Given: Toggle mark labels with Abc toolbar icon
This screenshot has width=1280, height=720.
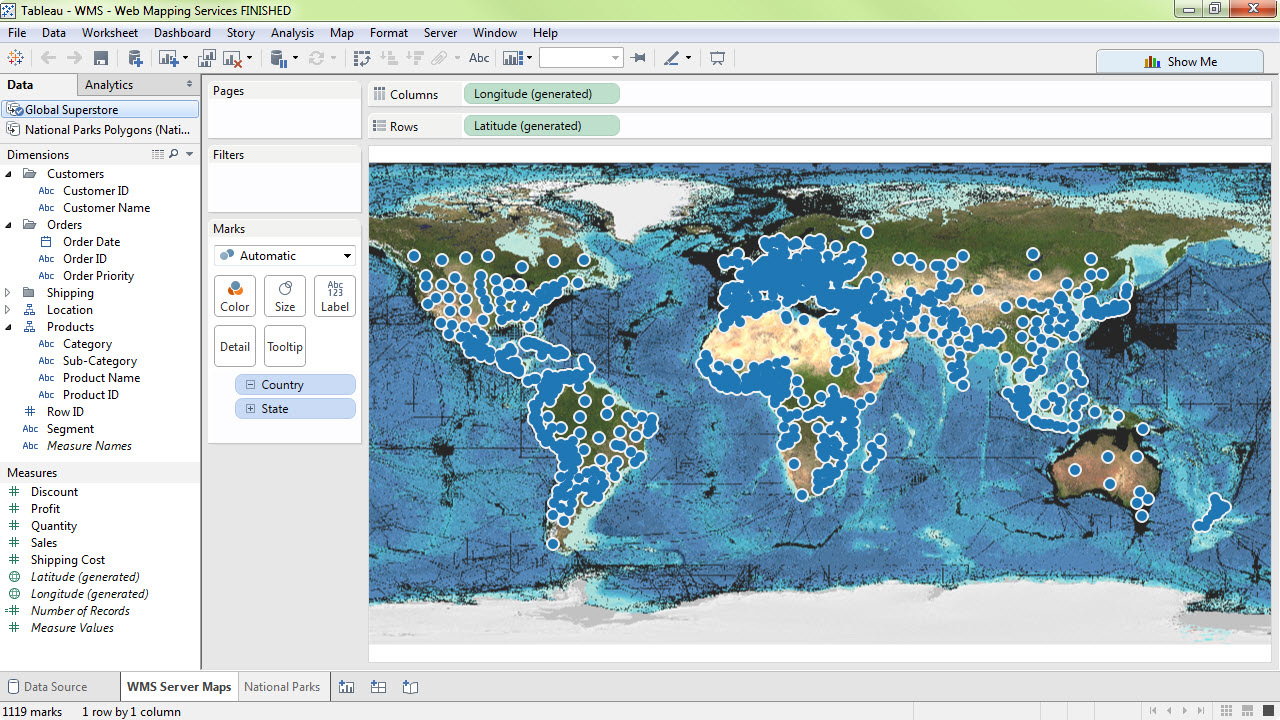Looking at the screenshot, I should click(x=479, y=58).
